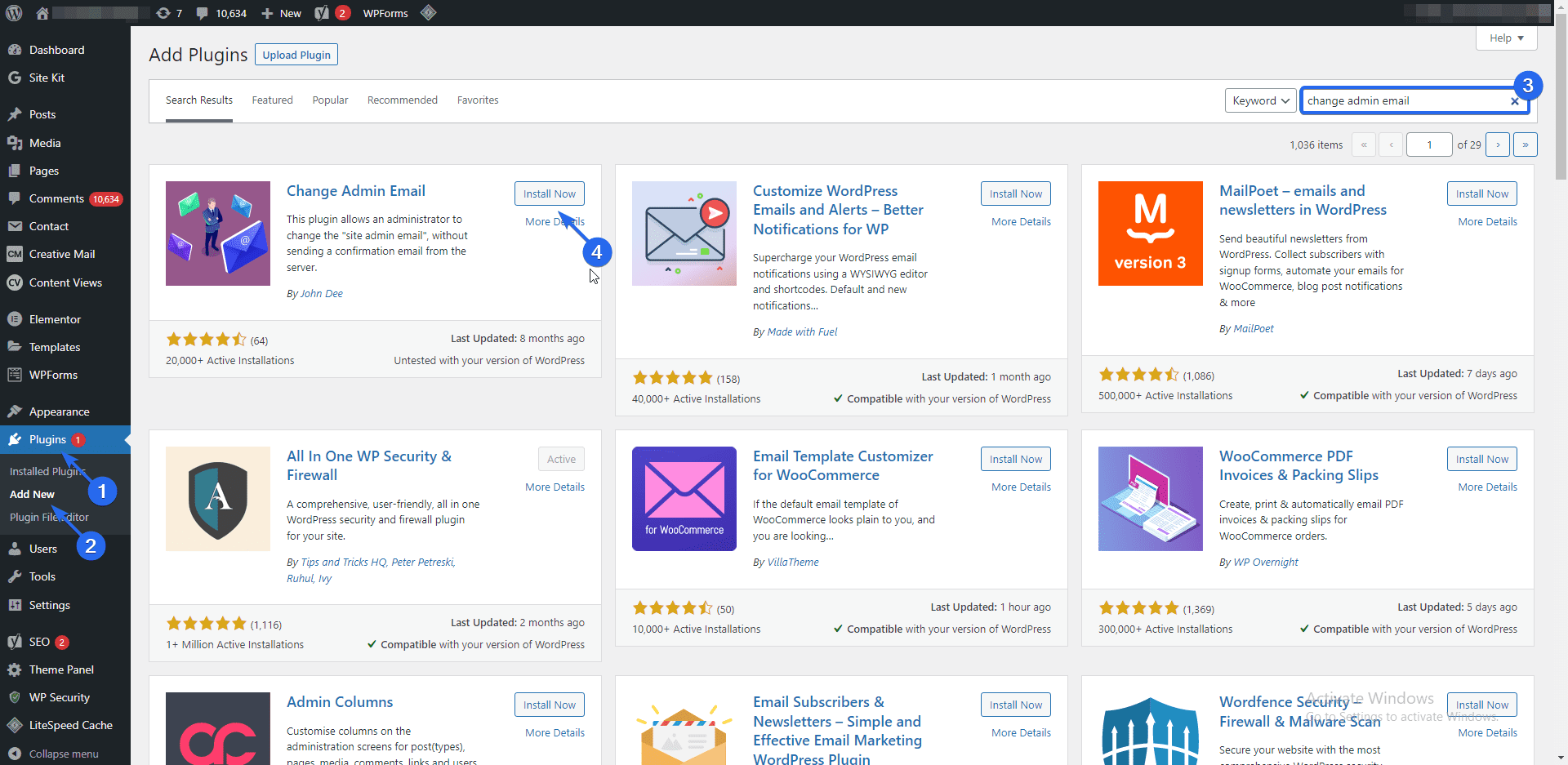Click the WPForms sidebar icon
This screenshot has height=765, width=1568.
(x=15, y=375)
